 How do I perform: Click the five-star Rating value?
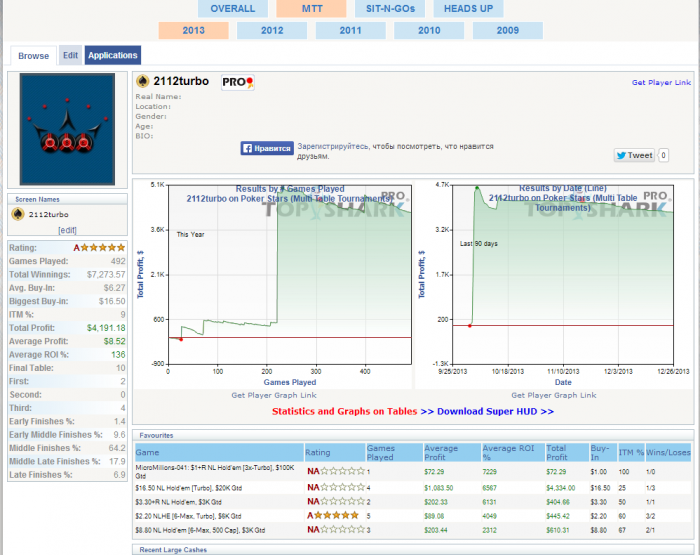99,248
